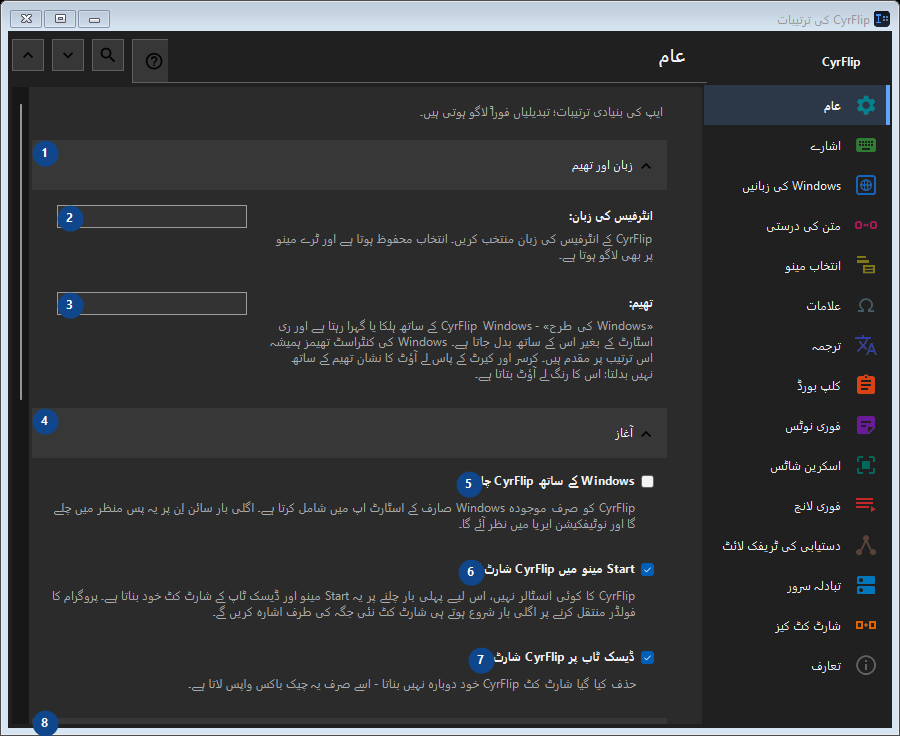Click the globe icon for Windows کی زبانیں
This screenshot has height=736, width=900.
click(x=866, y=185)
